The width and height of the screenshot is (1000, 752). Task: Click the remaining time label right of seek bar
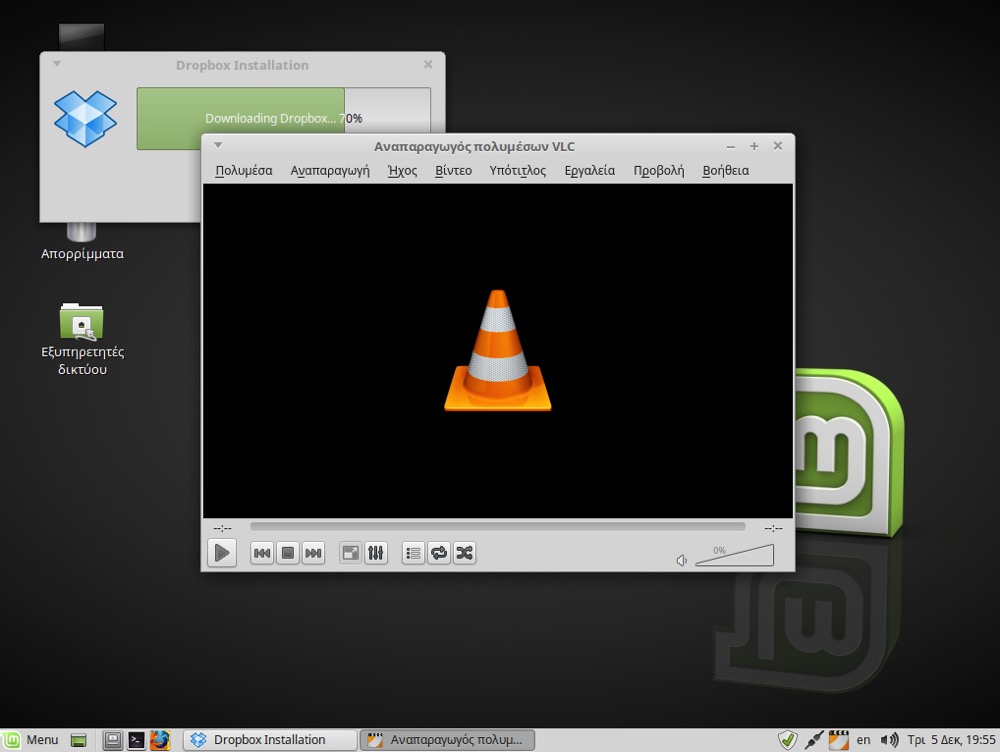tap(773, 527)
